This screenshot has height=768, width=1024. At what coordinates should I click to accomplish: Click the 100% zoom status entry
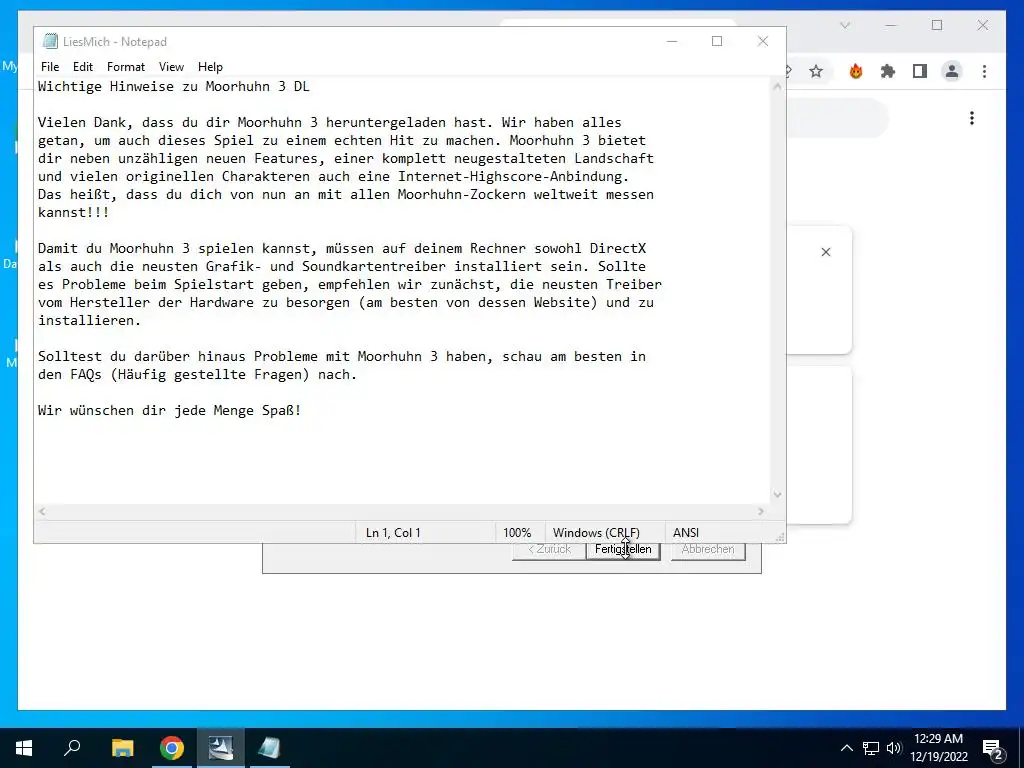click(x=517, y=533)
